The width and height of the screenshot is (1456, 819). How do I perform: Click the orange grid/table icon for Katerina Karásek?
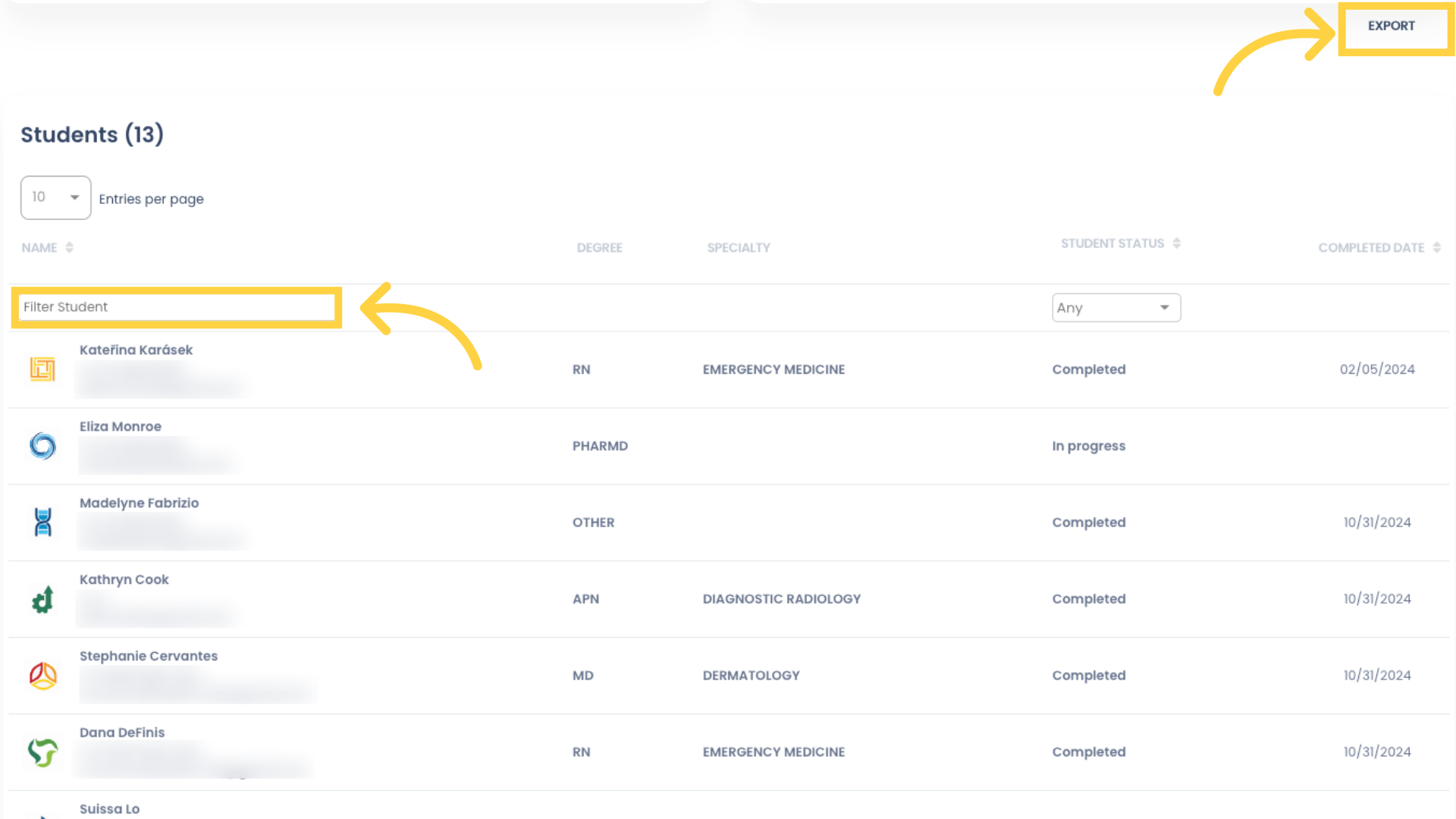[42, 369]
